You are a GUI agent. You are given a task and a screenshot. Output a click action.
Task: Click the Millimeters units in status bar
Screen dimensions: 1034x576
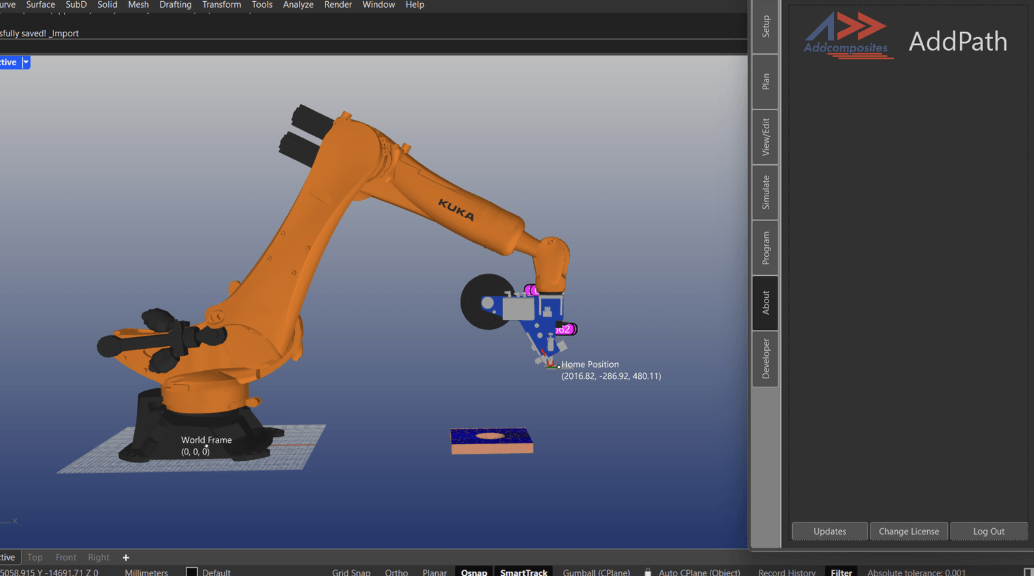click(x=146, y=572)
